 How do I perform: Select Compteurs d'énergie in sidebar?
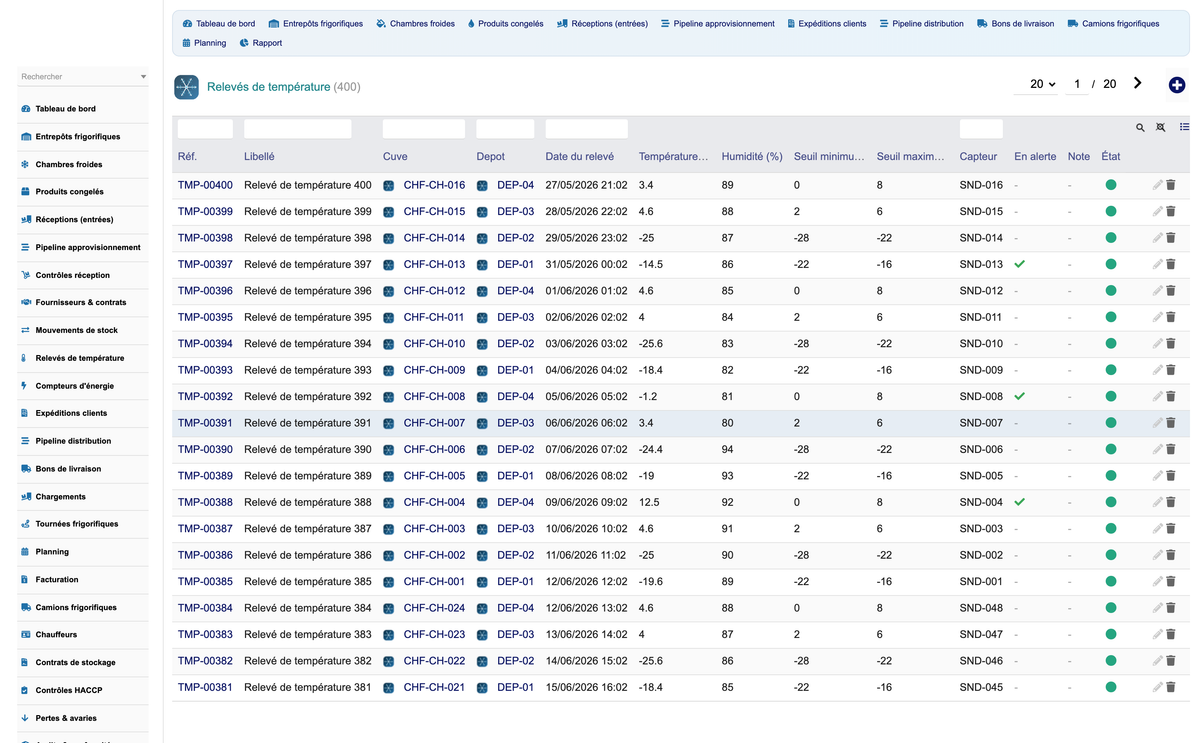click(75, 386)
